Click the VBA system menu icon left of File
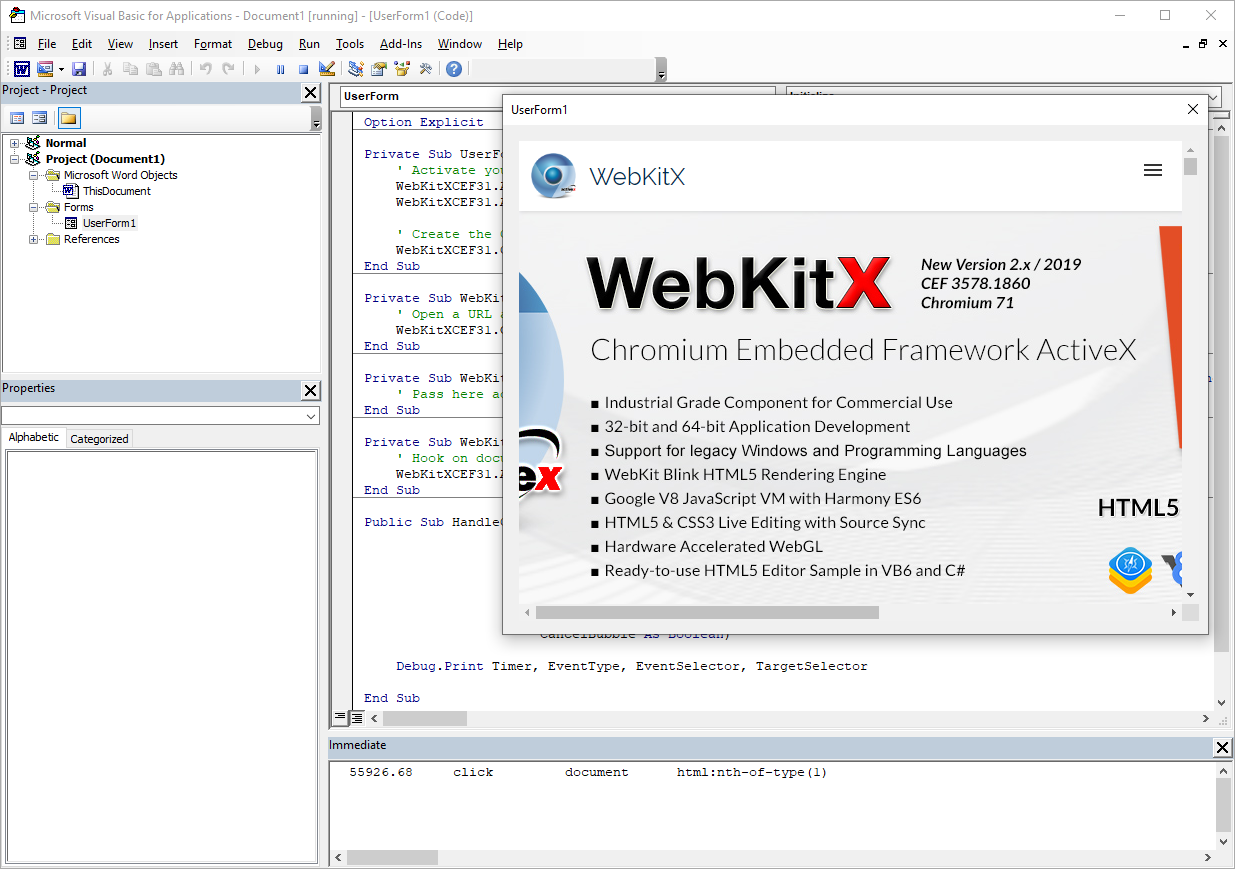1235x869 pixels. (x=20, y=44)
